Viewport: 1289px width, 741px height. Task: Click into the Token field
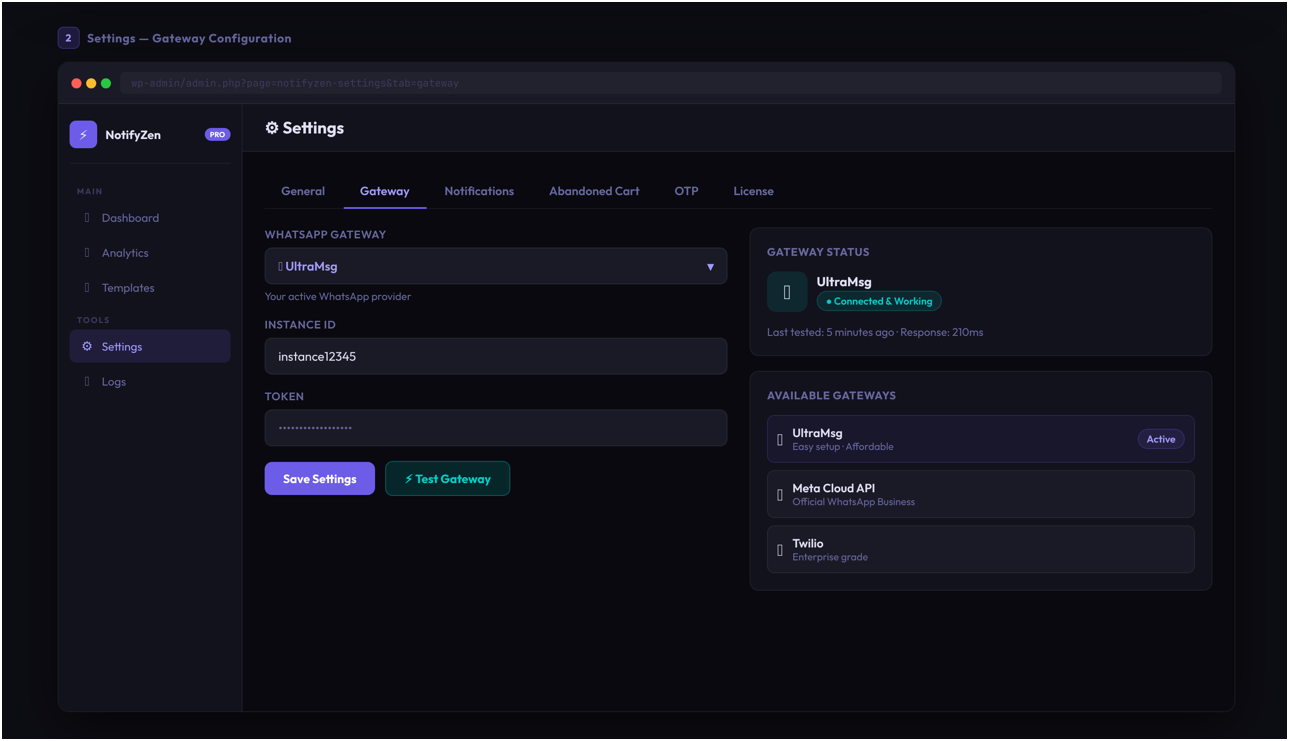[x=496, y=428]
